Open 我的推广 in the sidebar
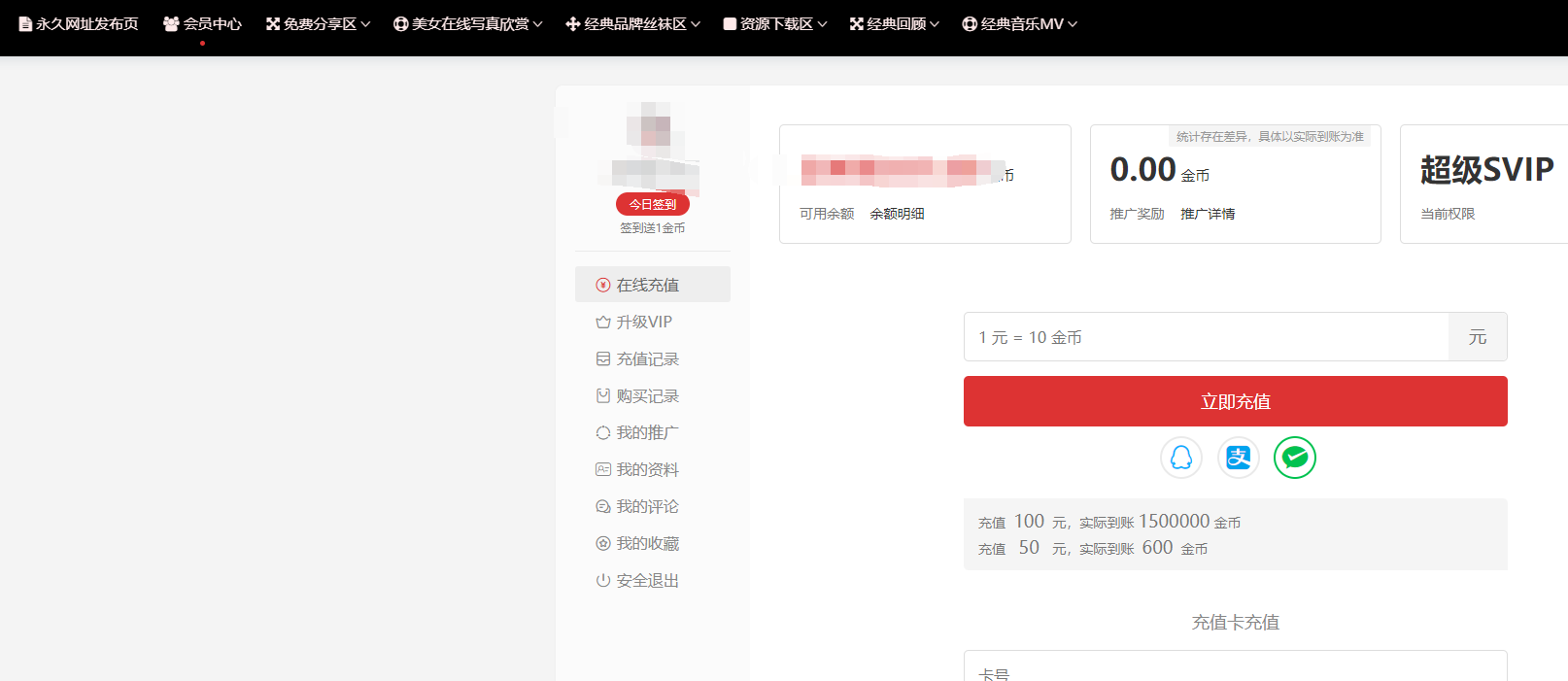This screenshot has height=681, width=1568. pyautogui.click(x=653, y=432)
